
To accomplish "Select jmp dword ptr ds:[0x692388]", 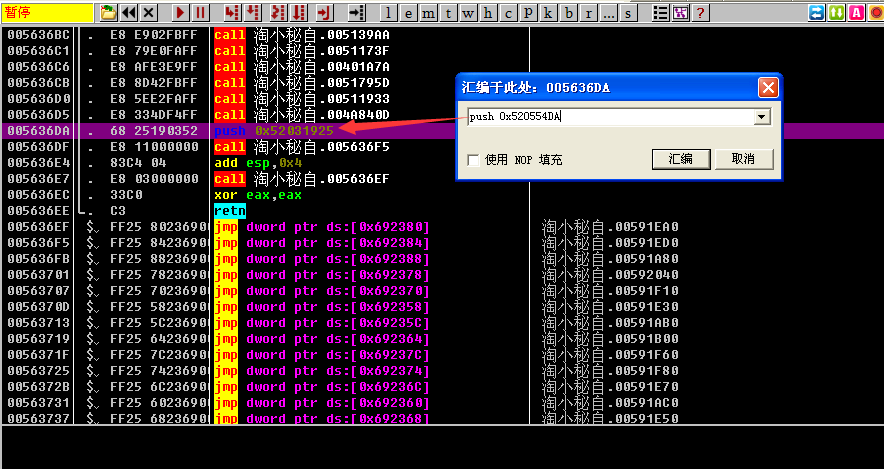I will 322,259.
